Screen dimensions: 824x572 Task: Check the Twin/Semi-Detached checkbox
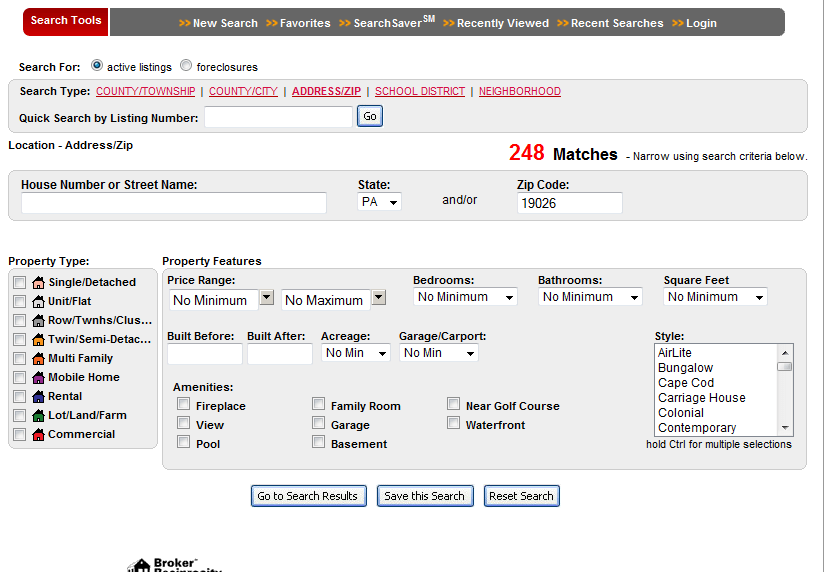click(x=19, y=339)
